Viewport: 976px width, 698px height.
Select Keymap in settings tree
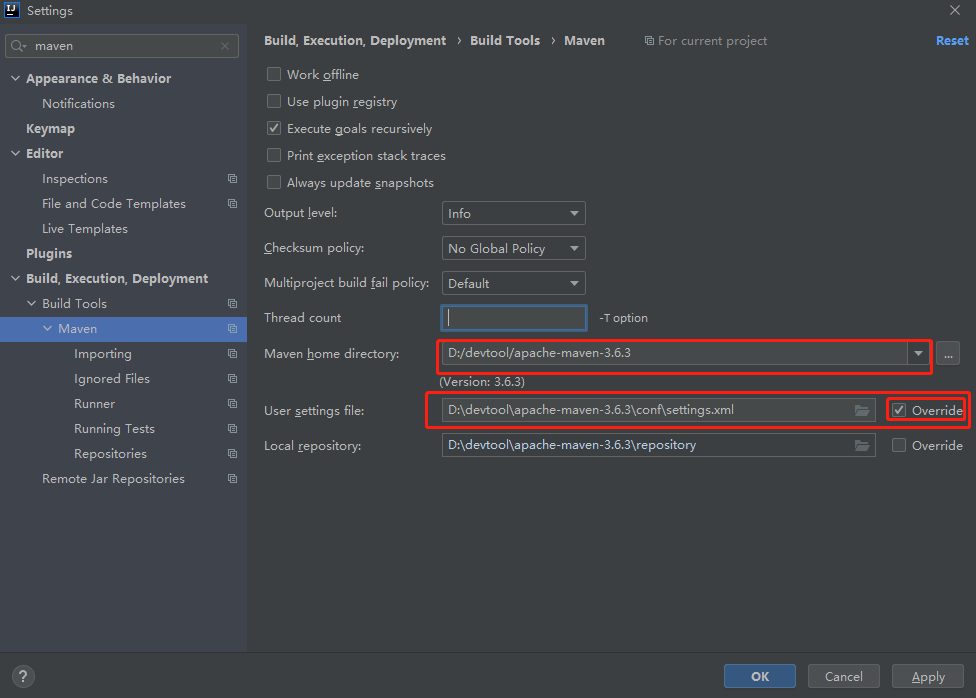(x=50, y=129)
